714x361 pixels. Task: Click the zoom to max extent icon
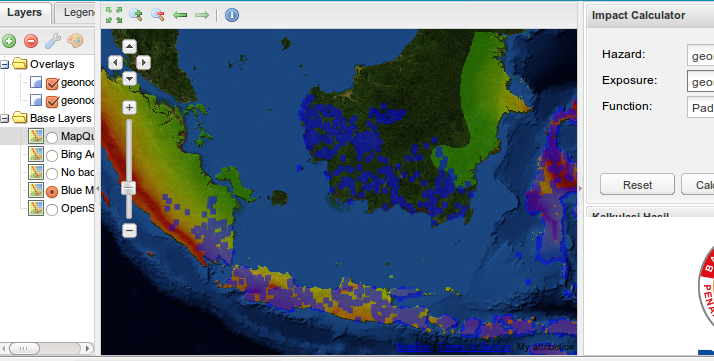114,15
